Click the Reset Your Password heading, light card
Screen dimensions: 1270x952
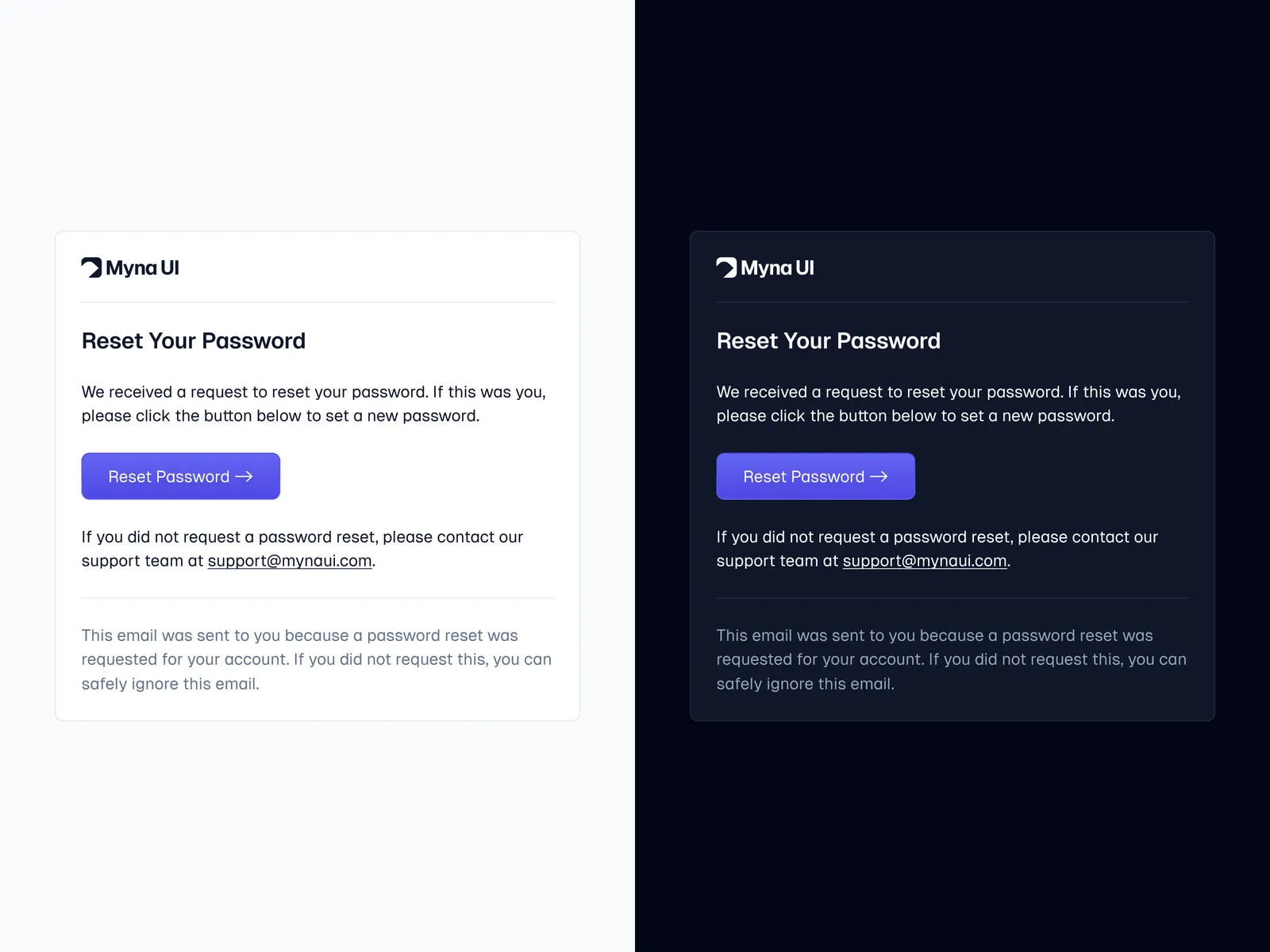tap(193, 341)
